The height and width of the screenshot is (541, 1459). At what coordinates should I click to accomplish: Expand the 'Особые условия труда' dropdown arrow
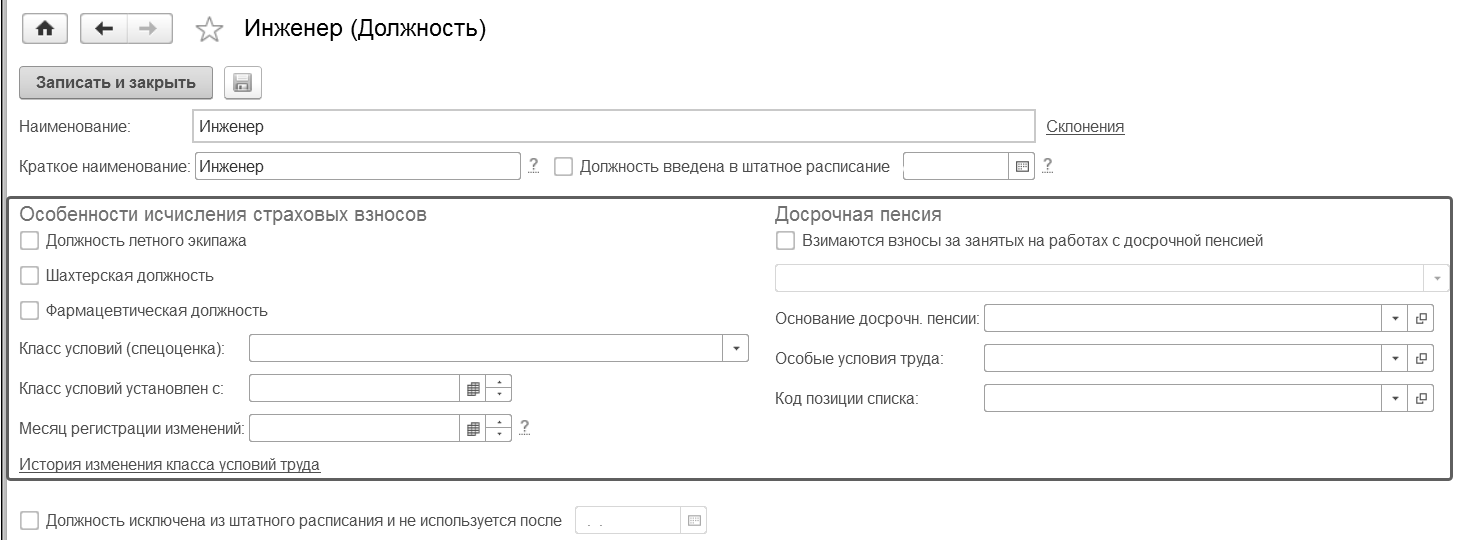click(x=1395, y=358)
